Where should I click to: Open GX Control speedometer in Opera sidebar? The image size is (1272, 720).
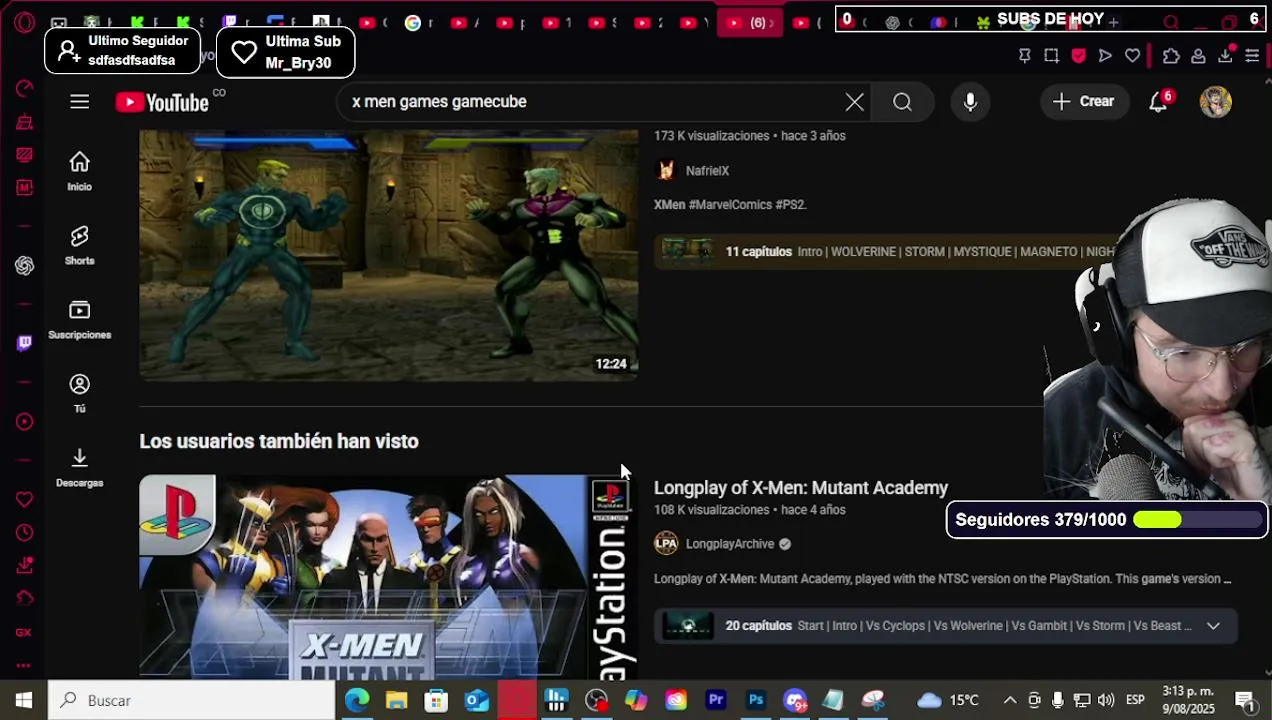[24, 89]
